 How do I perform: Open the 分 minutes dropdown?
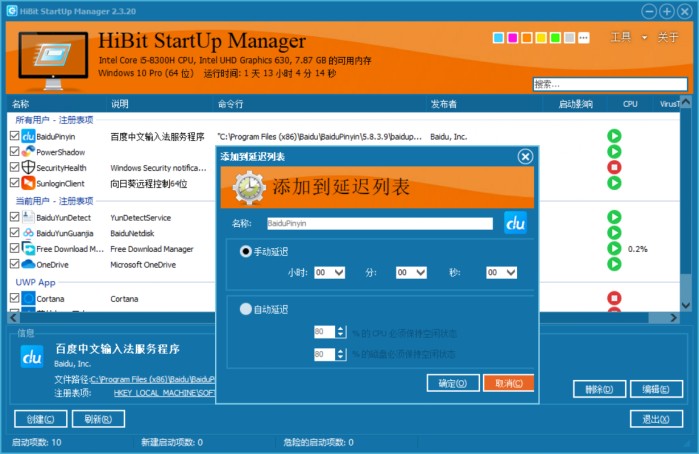click(x=411, y=272)
